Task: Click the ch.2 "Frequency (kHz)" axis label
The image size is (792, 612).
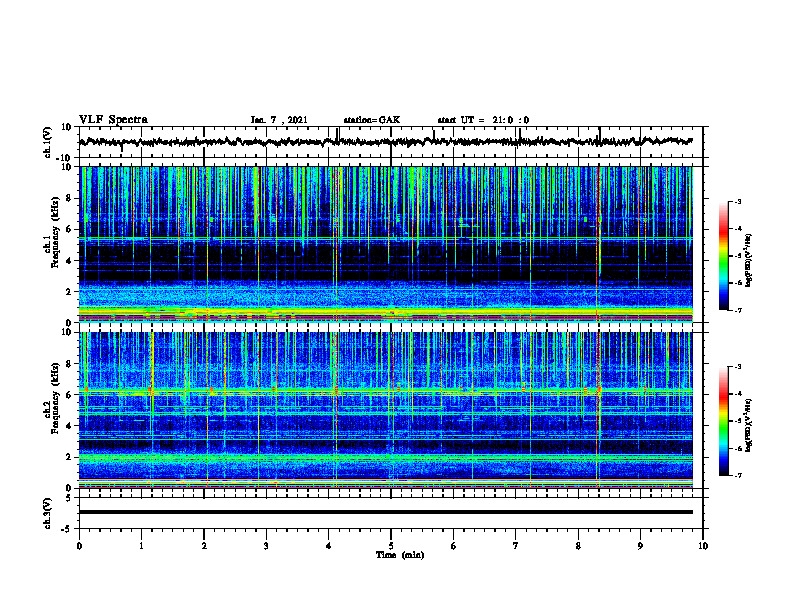Action: 56,398
